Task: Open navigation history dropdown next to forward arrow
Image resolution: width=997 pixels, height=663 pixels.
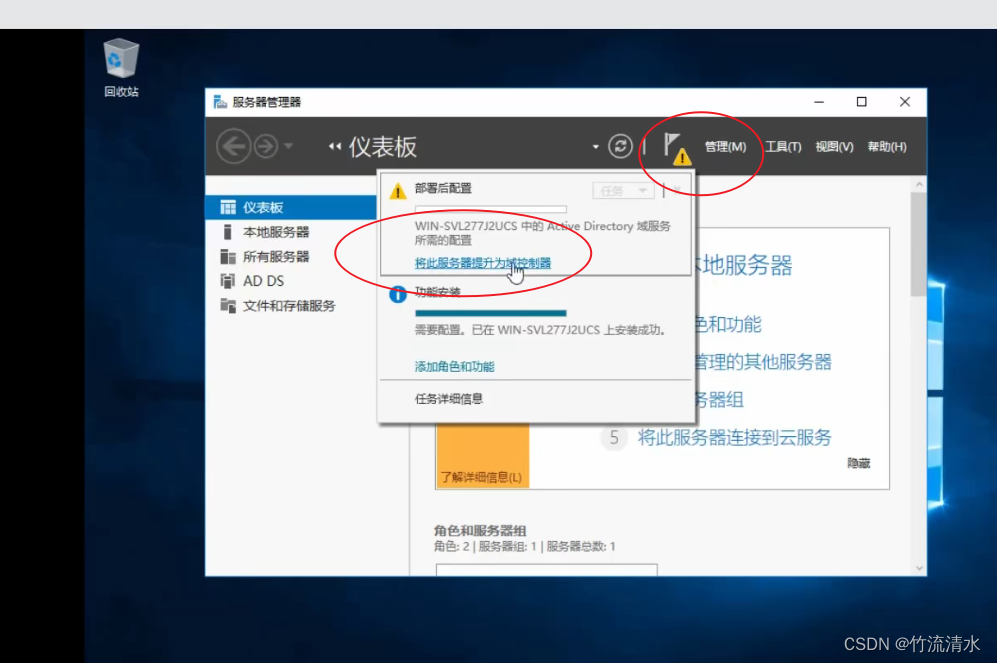Action: (289, 146)
